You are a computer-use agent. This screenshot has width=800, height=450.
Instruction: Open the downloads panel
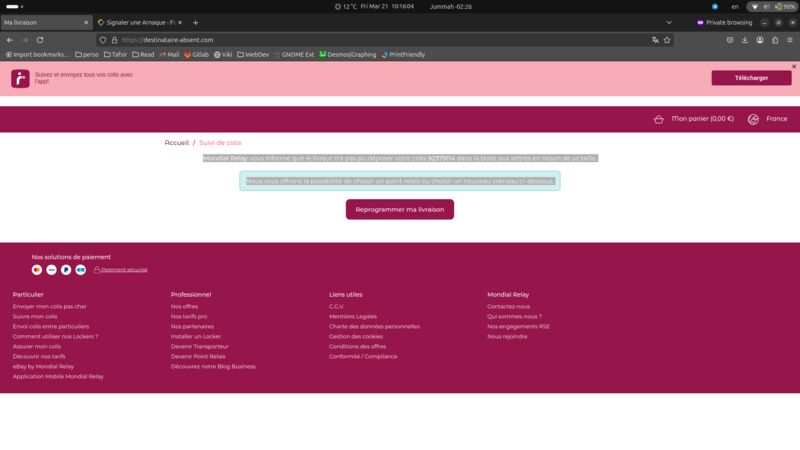[x=745, y=40]
